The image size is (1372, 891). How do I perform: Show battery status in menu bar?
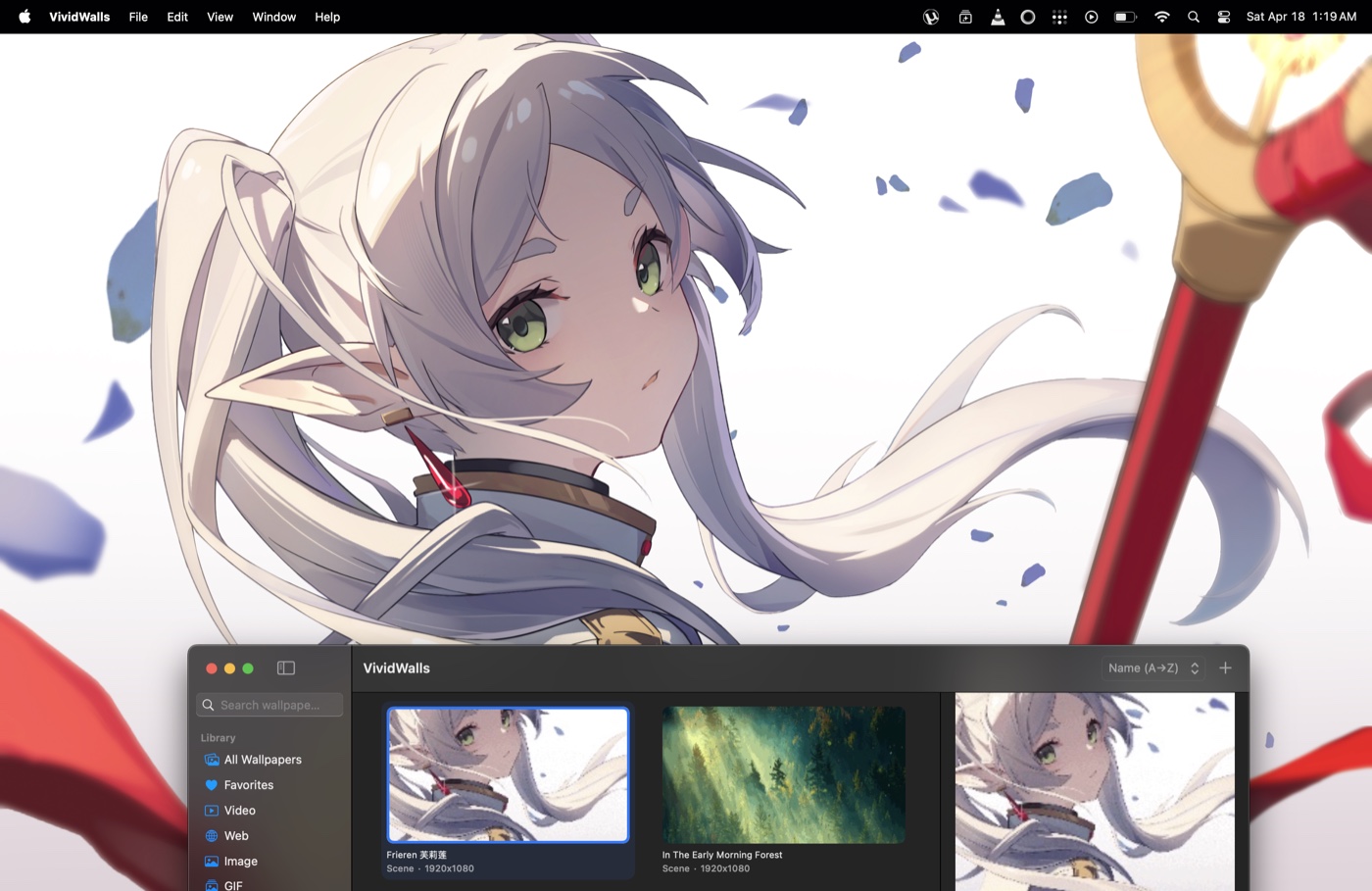tap(1125, 17)
